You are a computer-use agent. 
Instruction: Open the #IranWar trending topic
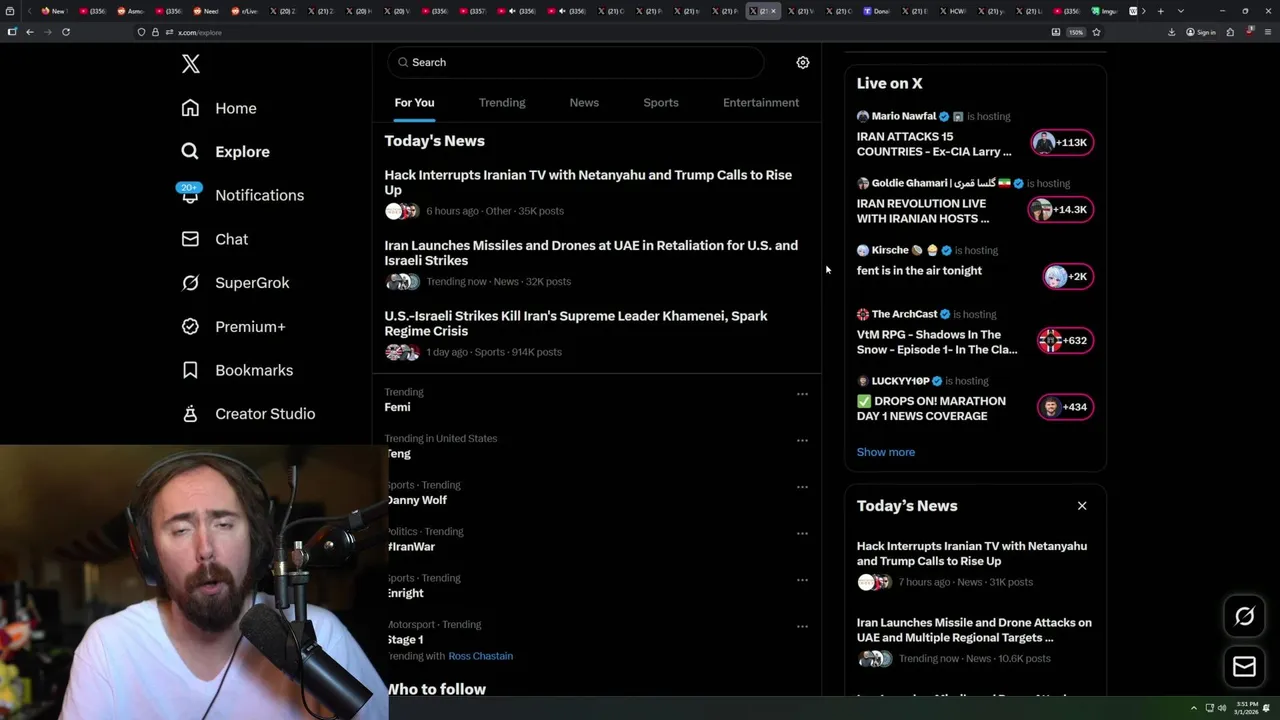411,547
